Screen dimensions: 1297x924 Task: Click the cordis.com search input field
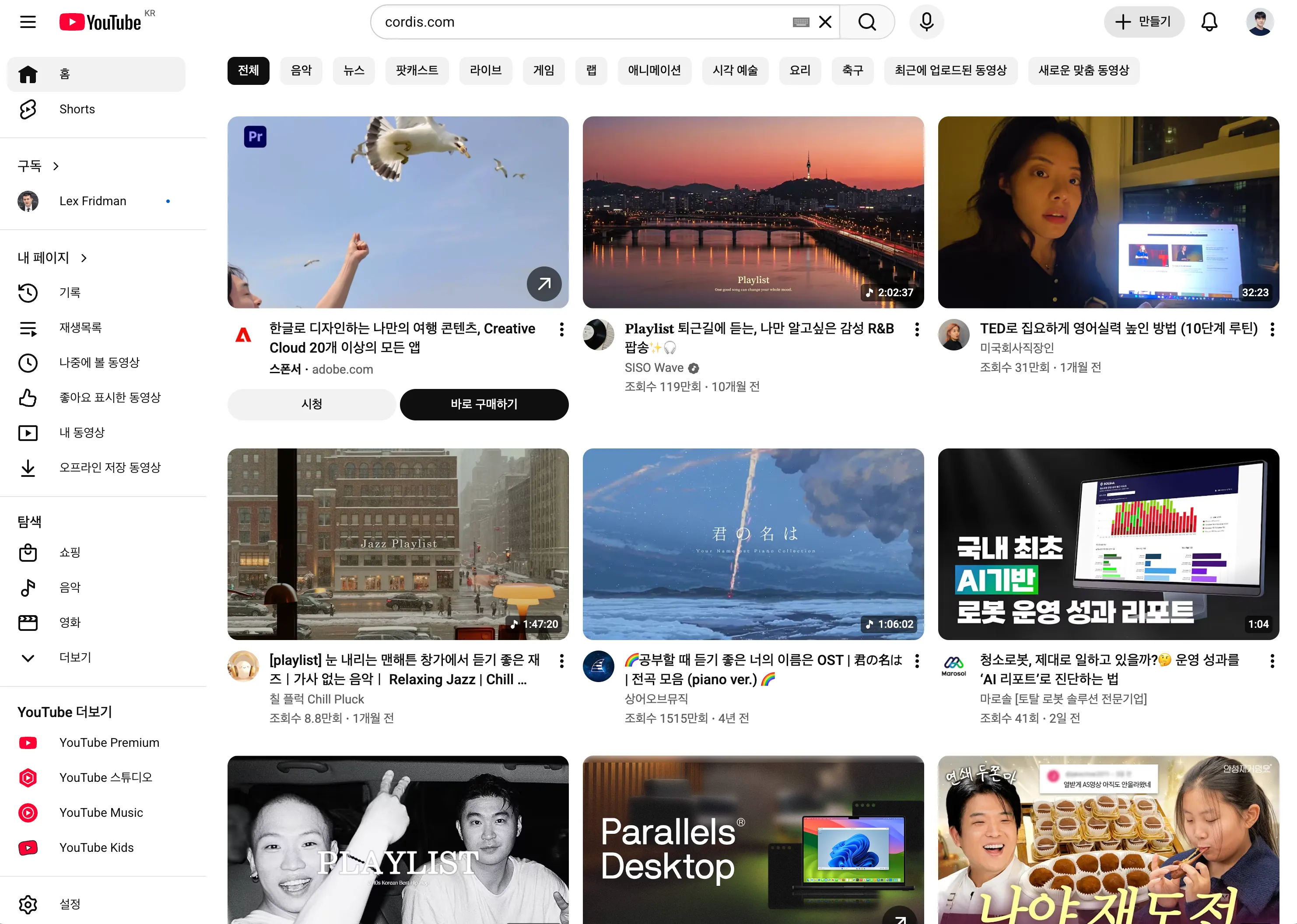pos(581,22)
